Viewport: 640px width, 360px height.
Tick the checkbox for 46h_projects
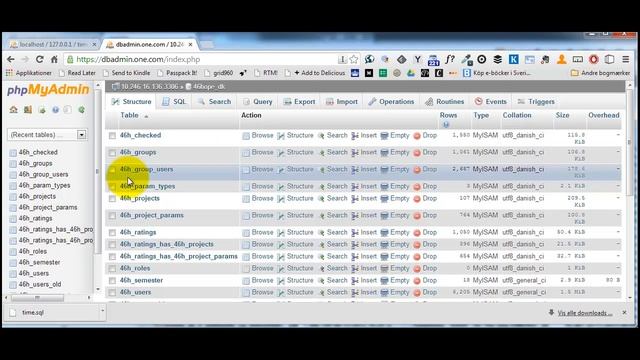click(x=112, y=199)
